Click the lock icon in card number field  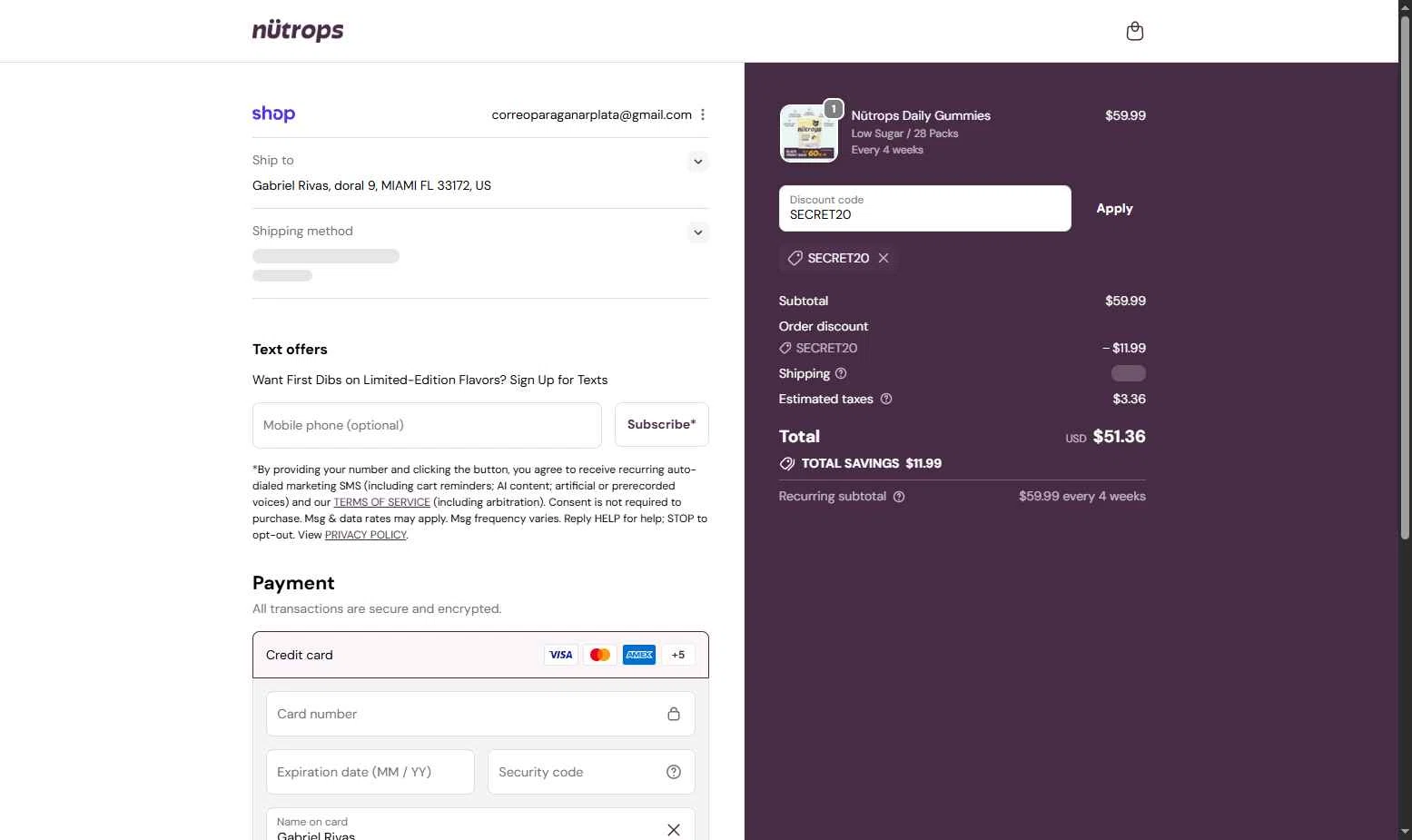tap(674, 714)
